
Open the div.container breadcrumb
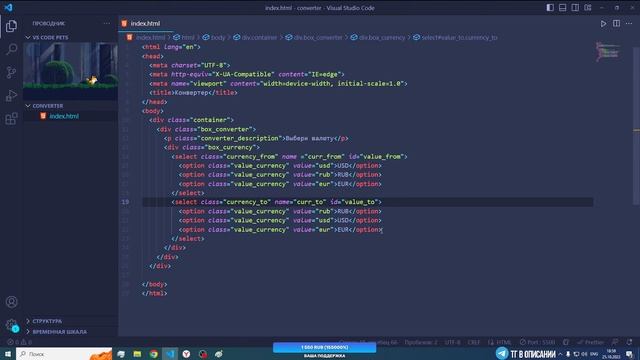[255, 37]
